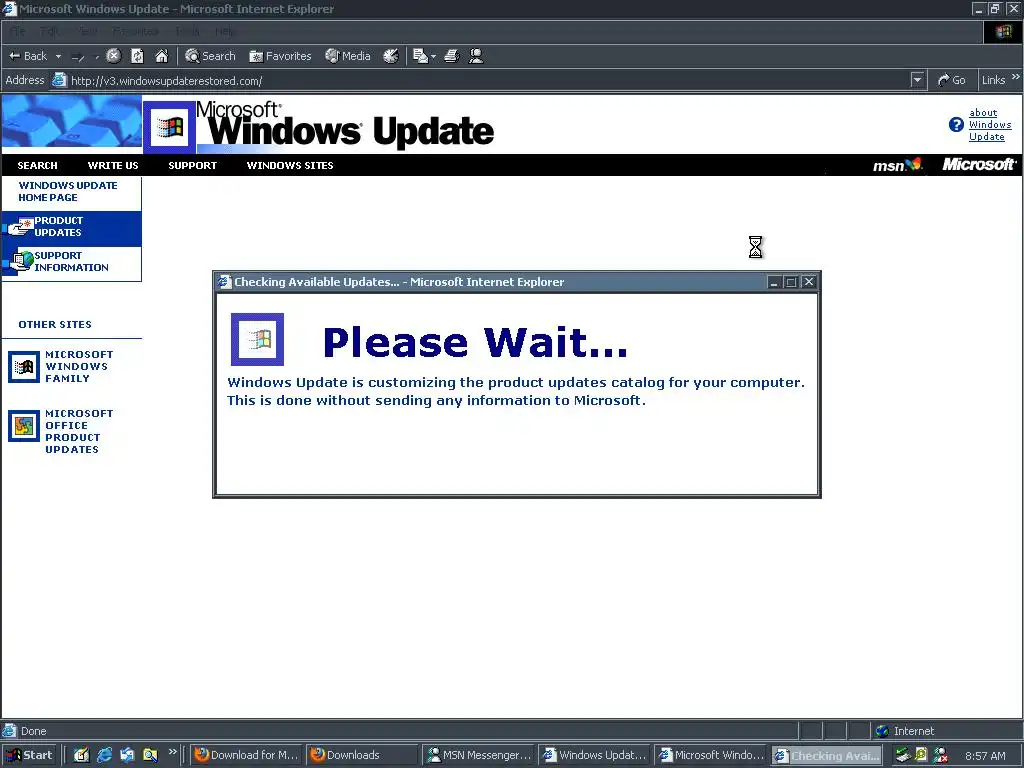Go to the Home page icon

coord(161,56)
